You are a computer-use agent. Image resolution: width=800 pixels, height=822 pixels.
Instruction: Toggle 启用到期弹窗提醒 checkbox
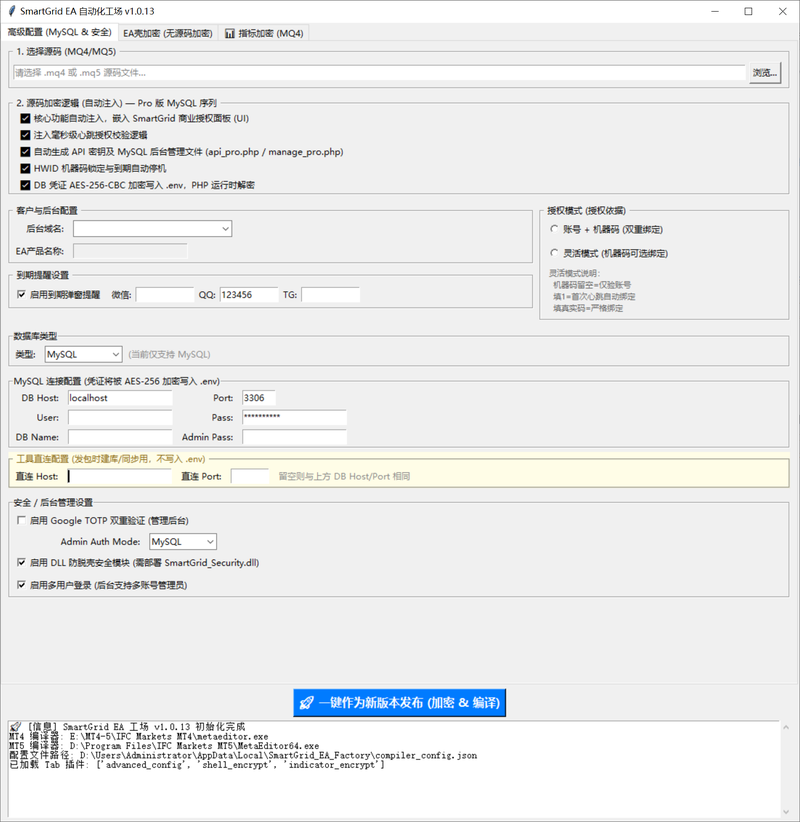(x=21, y=295)
